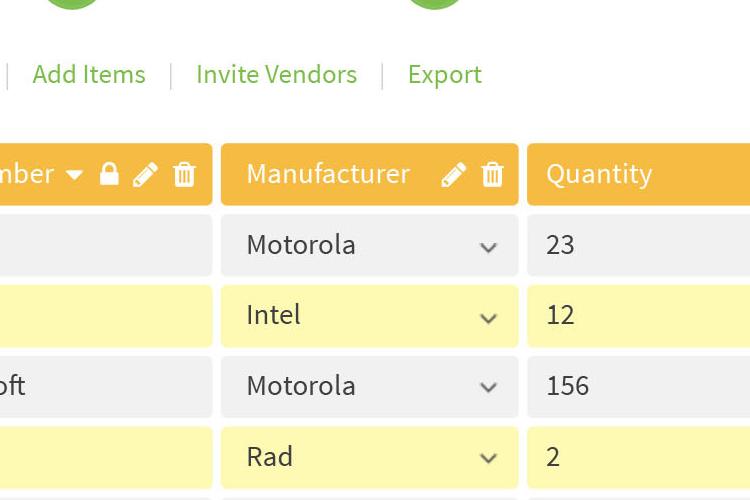
Task: Delete the Manufacturer column using trash icon
Action: [x=492, y=174]
